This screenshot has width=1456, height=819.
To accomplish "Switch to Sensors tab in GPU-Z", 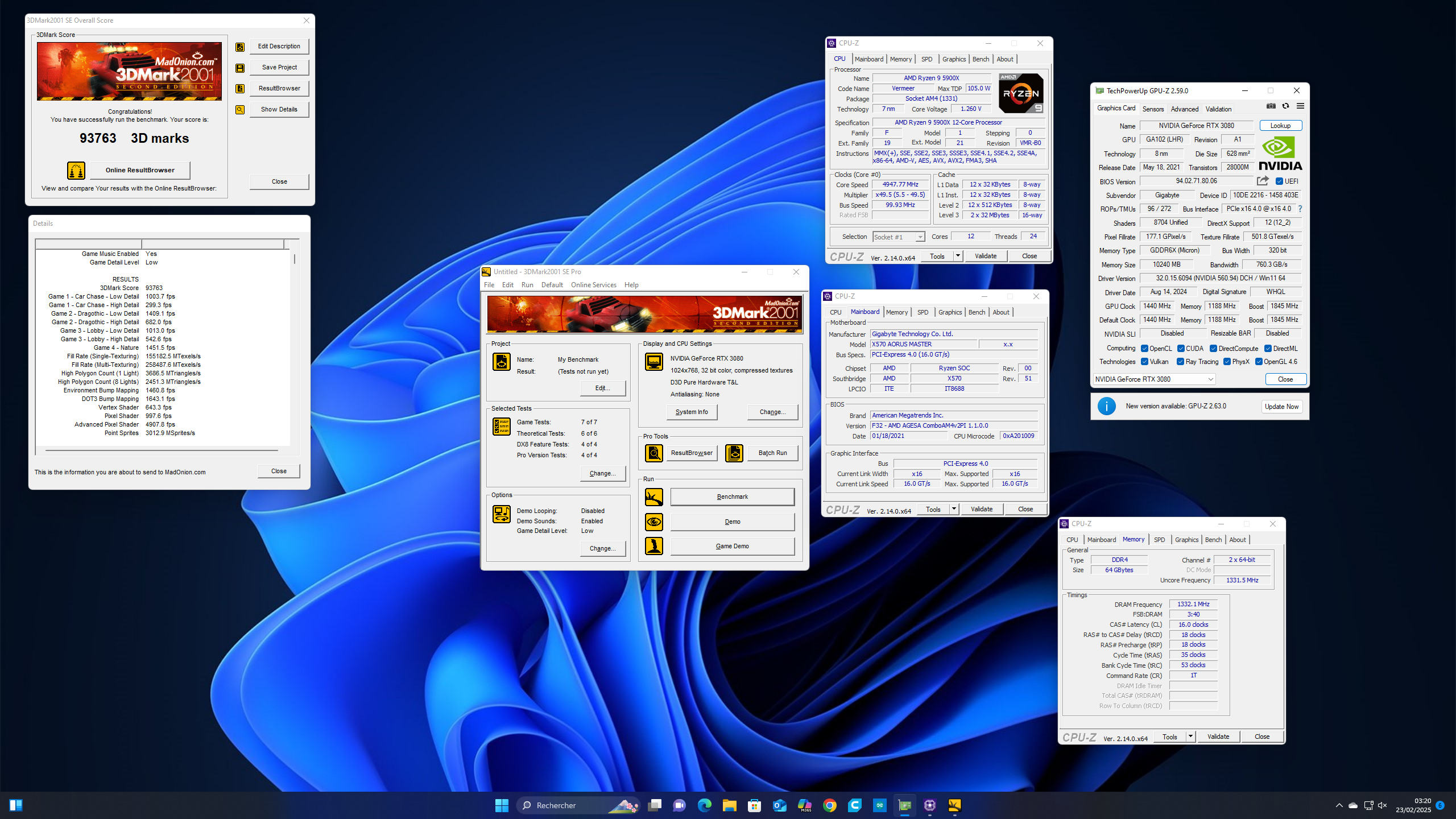I will (x=1153, y=109).
